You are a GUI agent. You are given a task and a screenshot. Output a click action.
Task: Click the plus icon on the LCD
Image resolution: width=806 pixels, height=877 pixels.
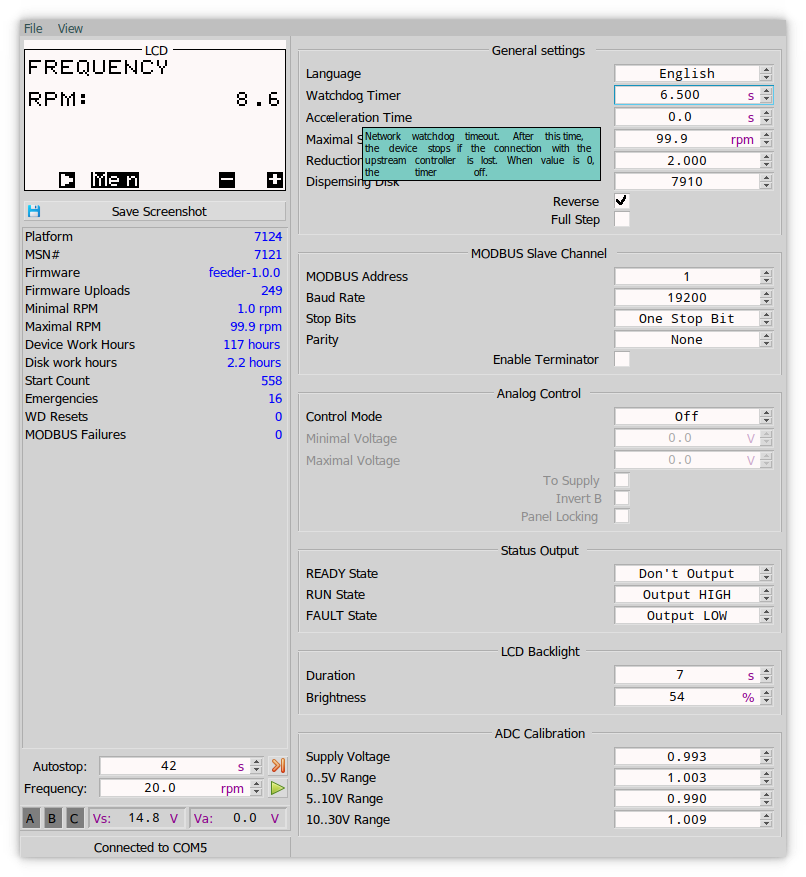(x=275, y=180)
